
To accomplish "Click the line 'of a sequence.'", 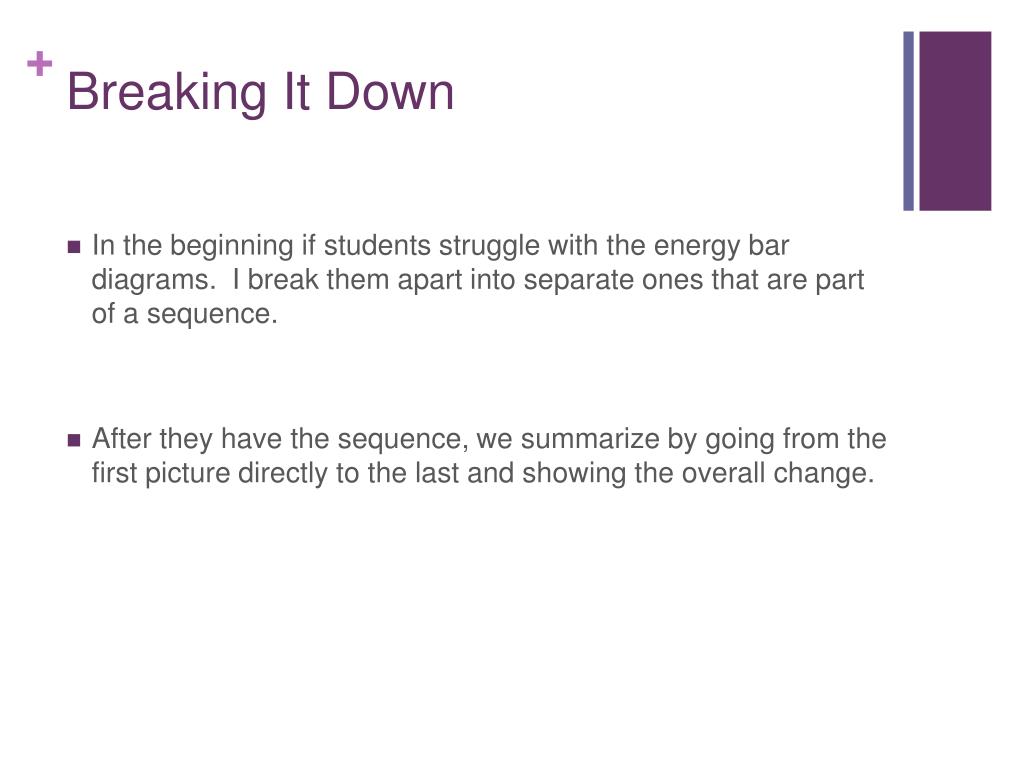I will (x=185, y=314).
